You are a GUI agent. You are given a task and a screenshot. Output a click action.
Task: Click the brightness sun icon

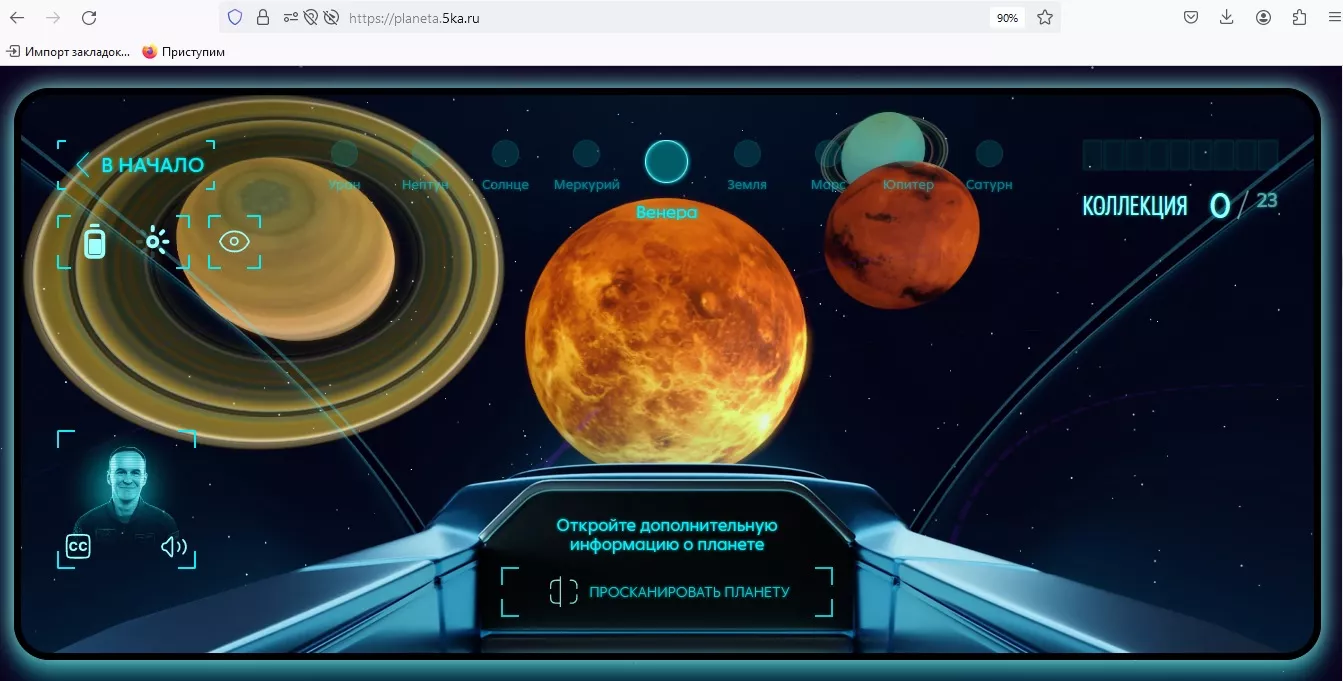tap(157, 241)
